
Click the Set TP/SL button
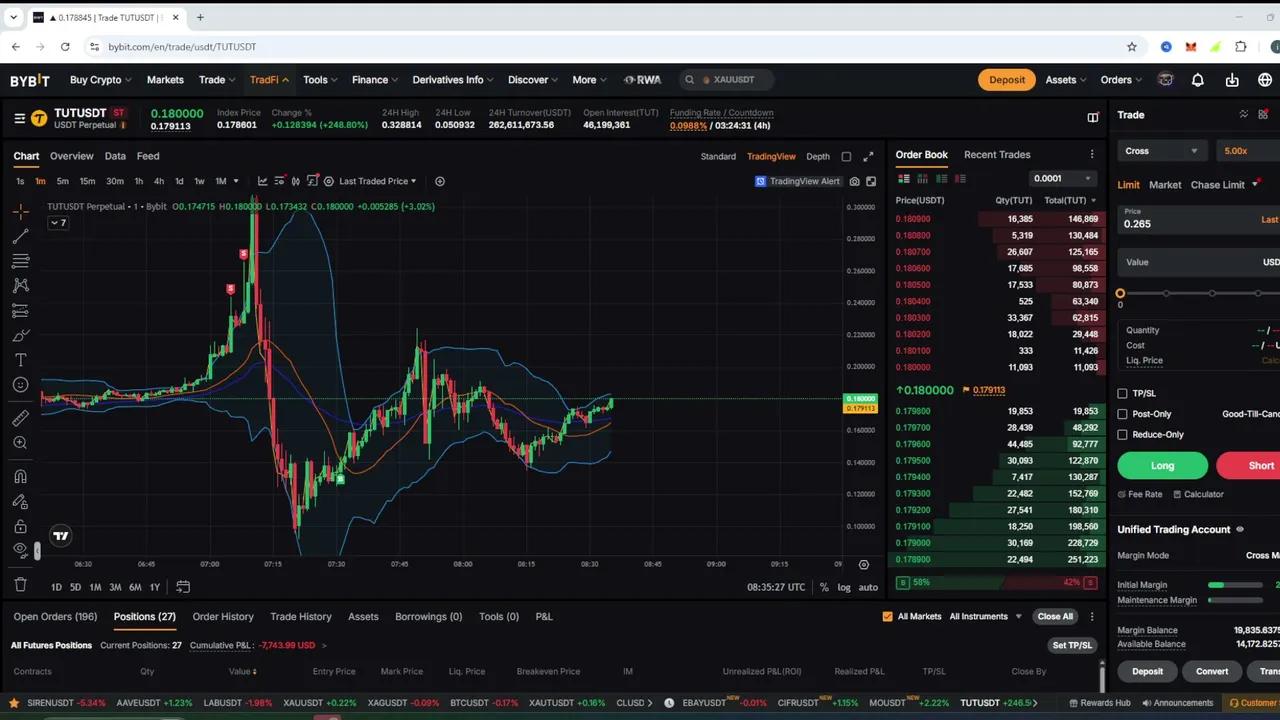point(1073,646)
